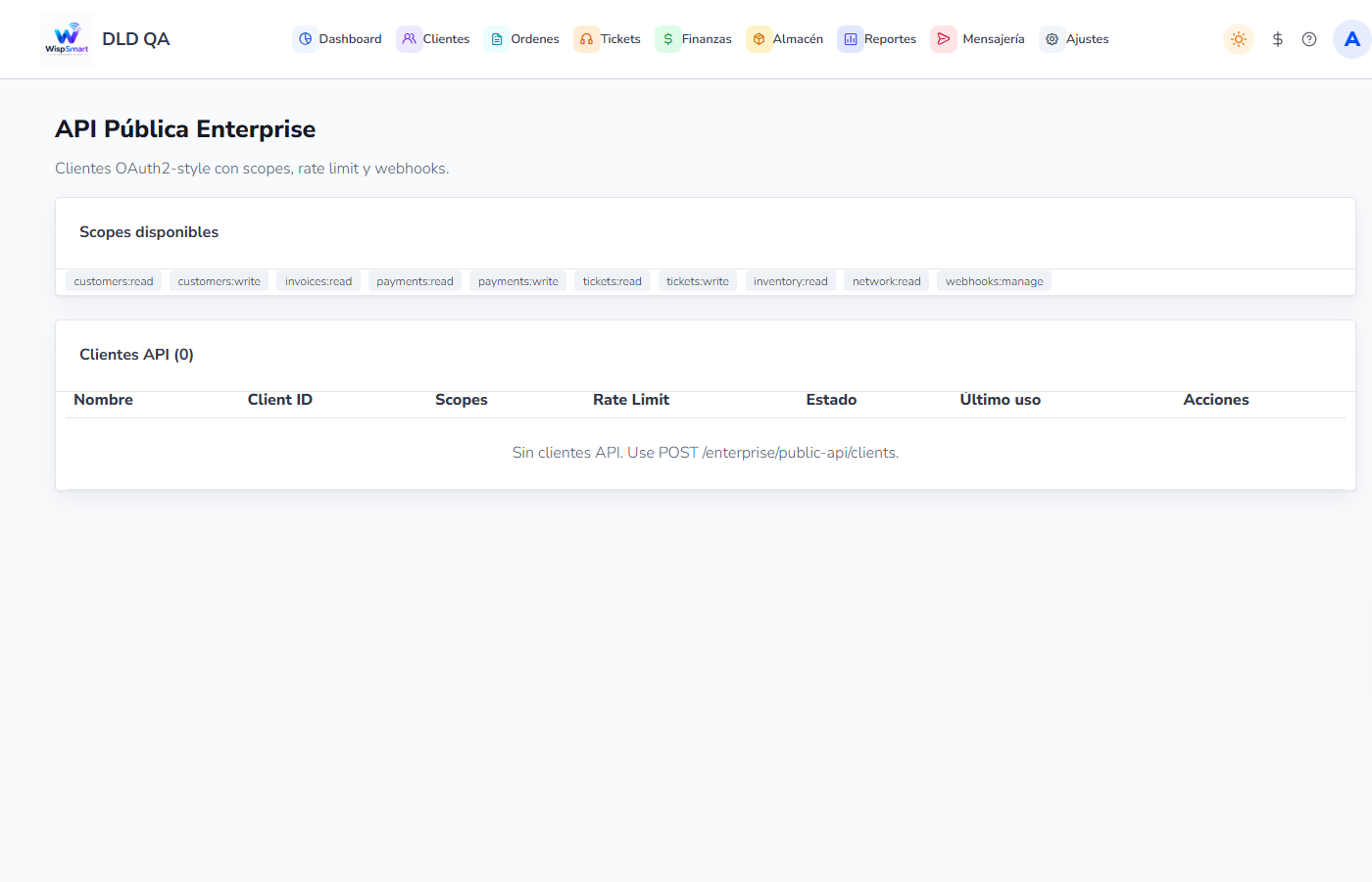Click the Client ID column header
This screenshot has width=1372, height=882.
[280, 400]
